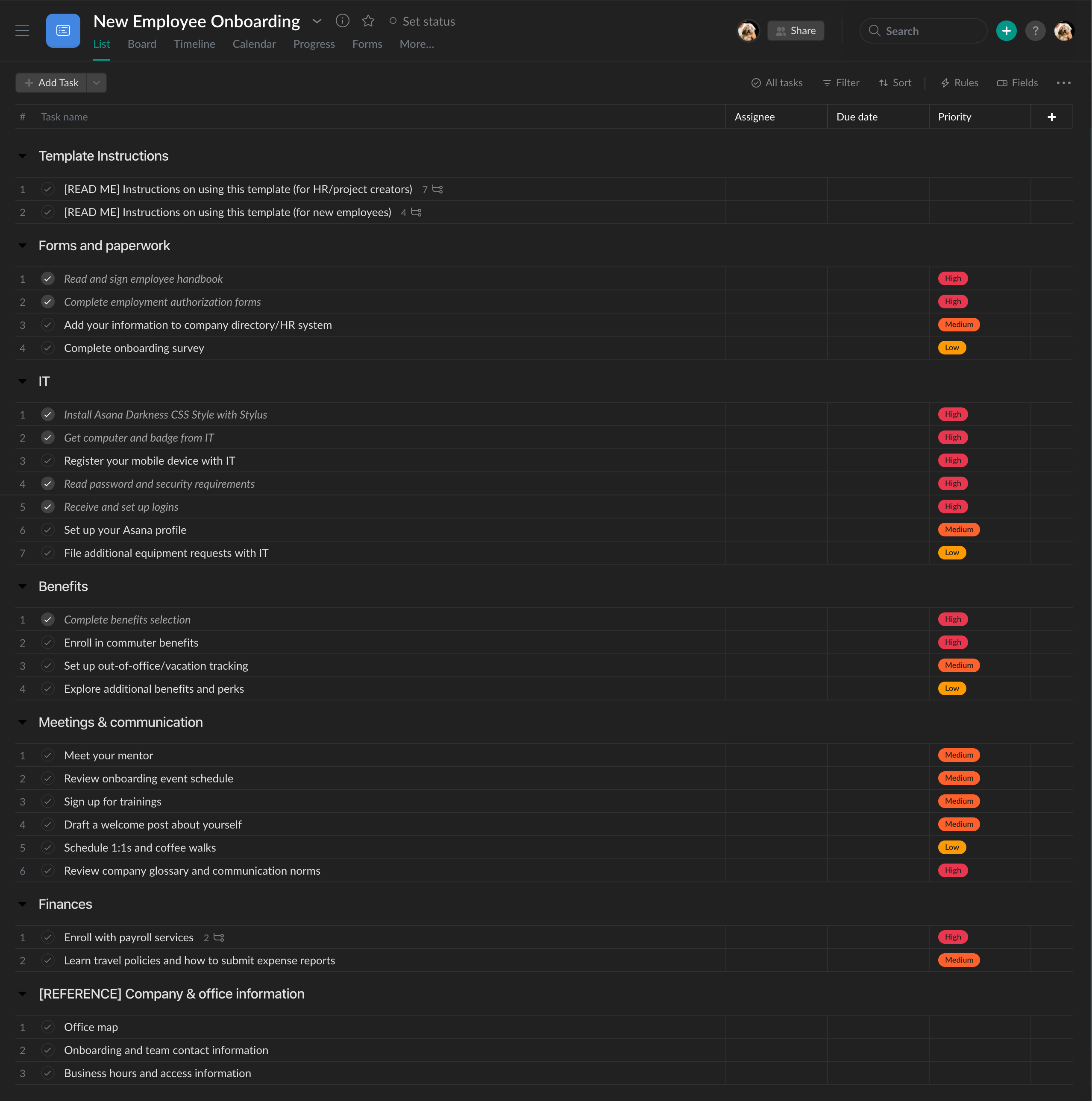The image size is (1092, 1101).
Task: Switch to the Timeline tab
Action: pyautogui.click(x=194, y=44)
